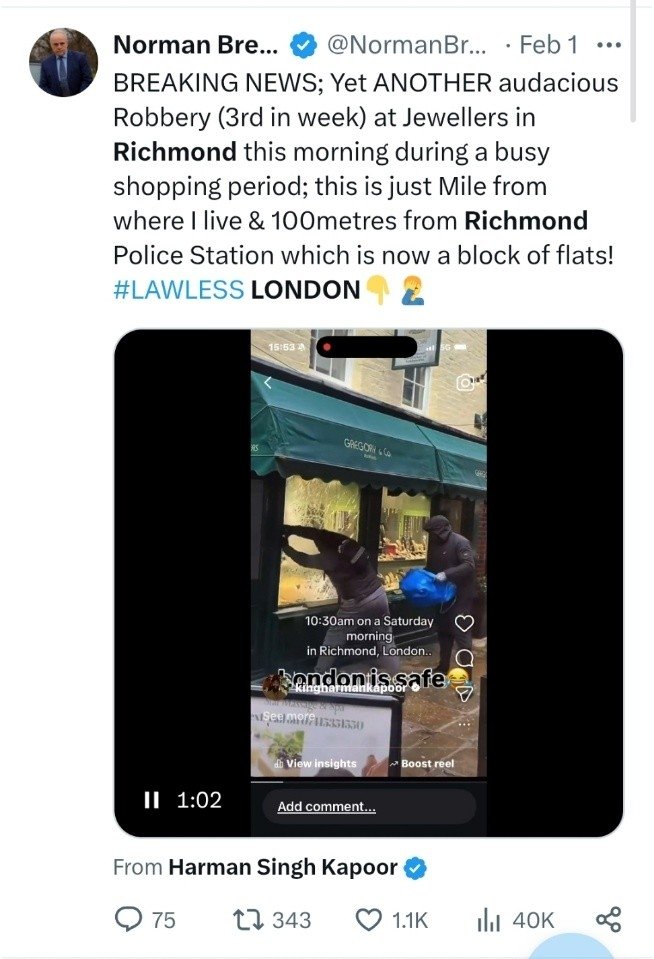
Task: Pause the video playback
Action: tap(151, 799)
